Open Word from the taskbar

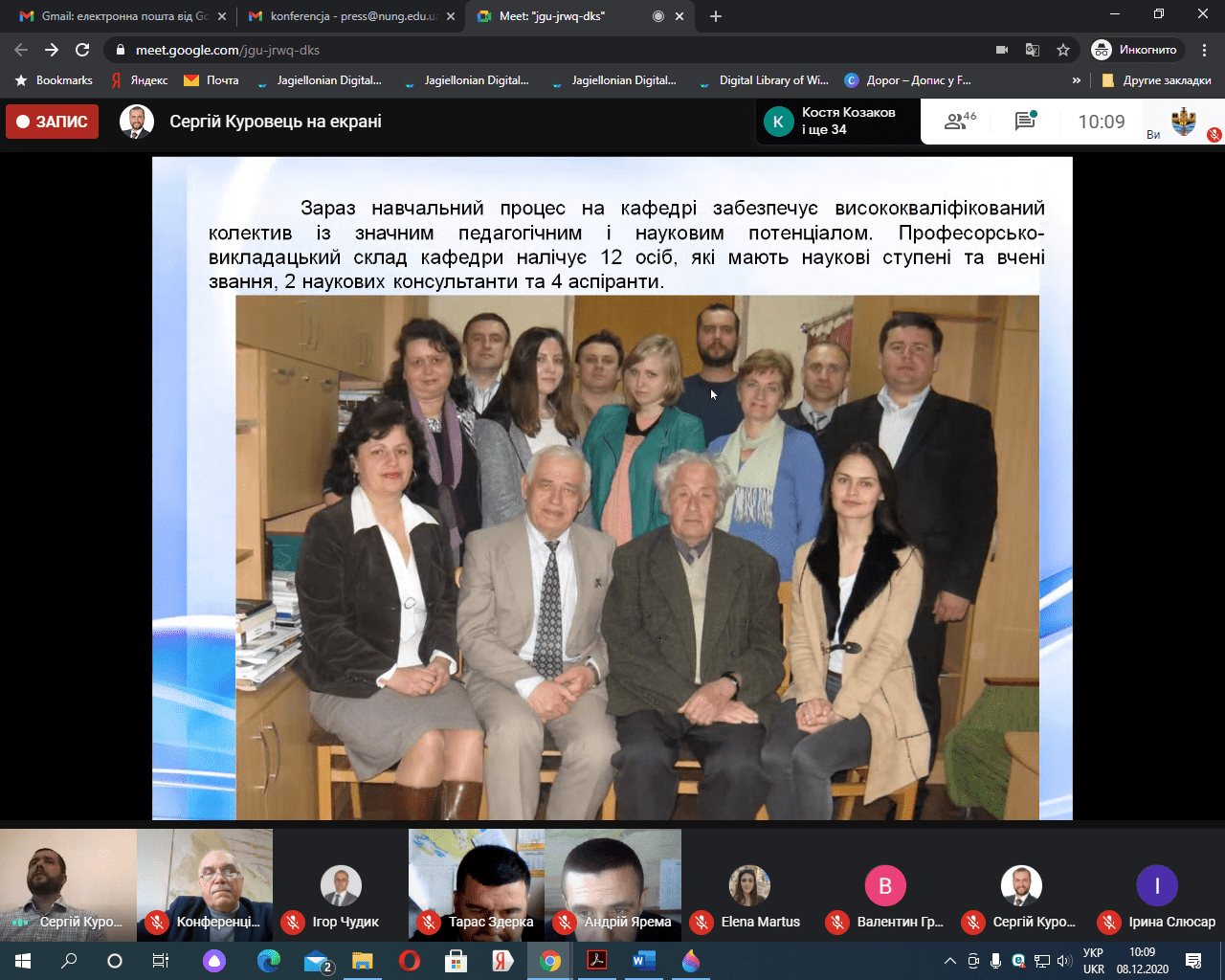point(643,961)
